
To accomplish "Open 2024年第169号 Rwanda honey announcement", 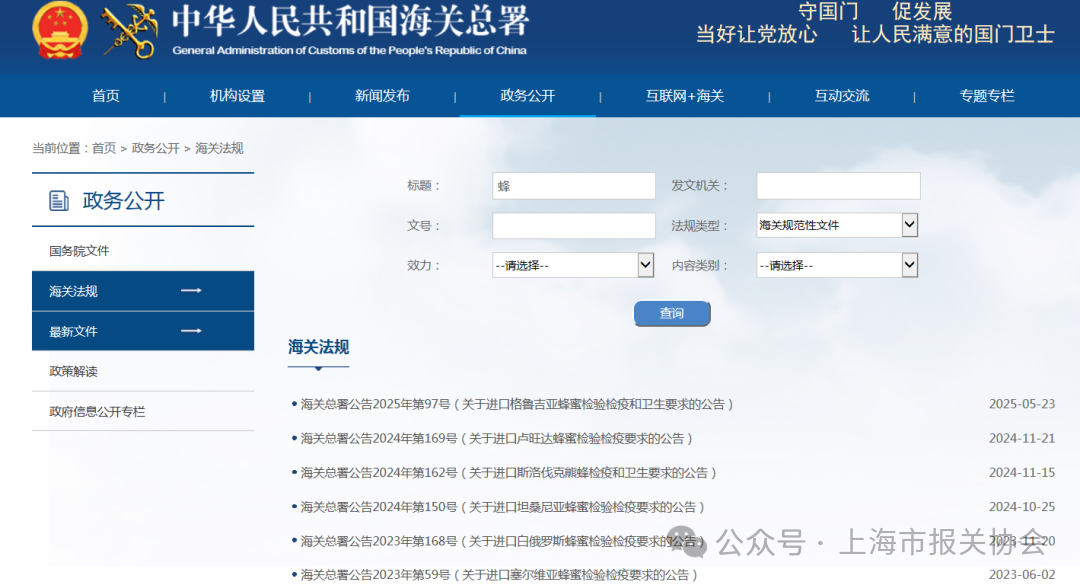I will (497, 438).
